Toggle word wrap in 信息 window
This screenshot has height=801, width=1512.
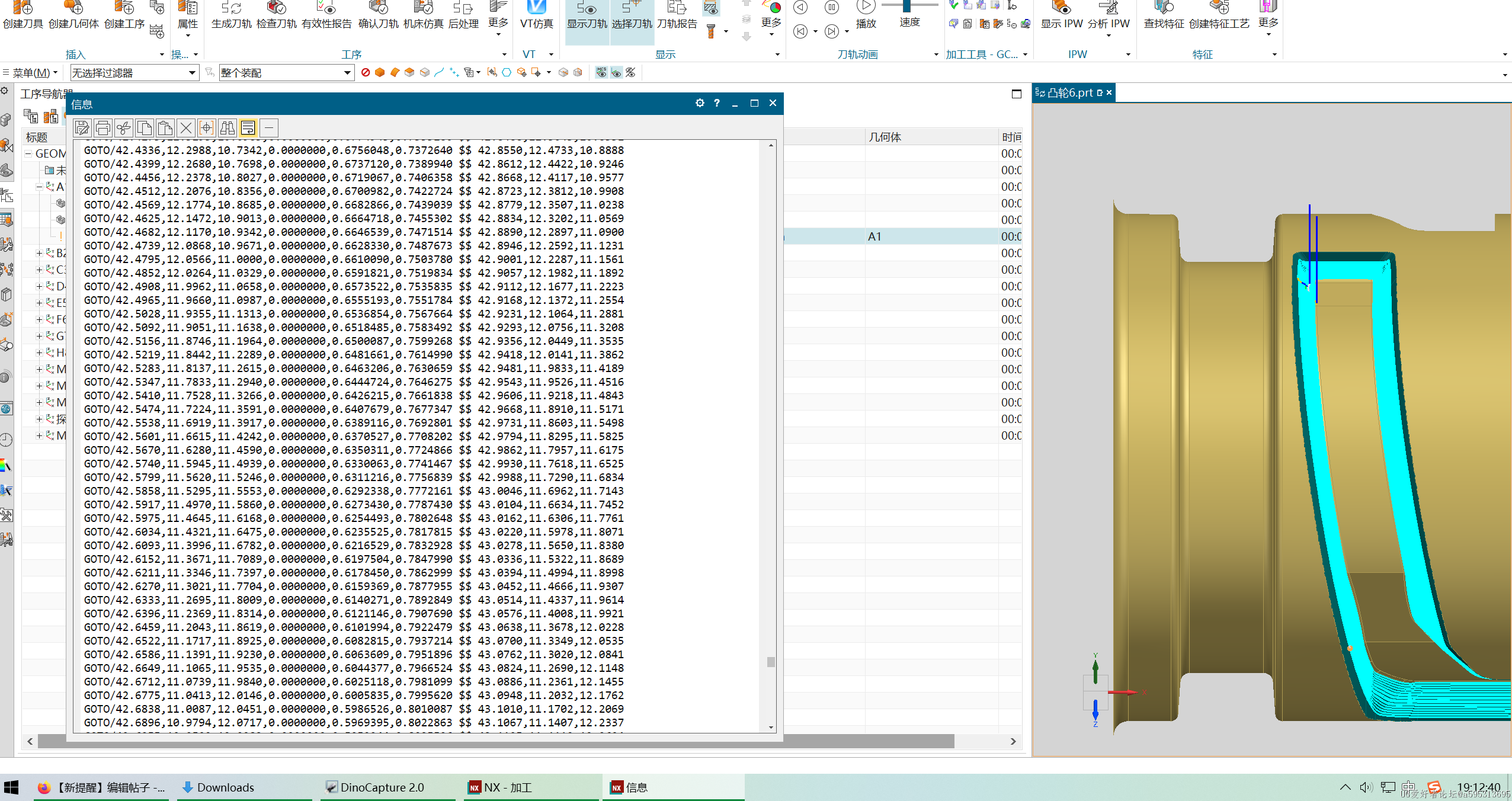(x=248, y=128)
